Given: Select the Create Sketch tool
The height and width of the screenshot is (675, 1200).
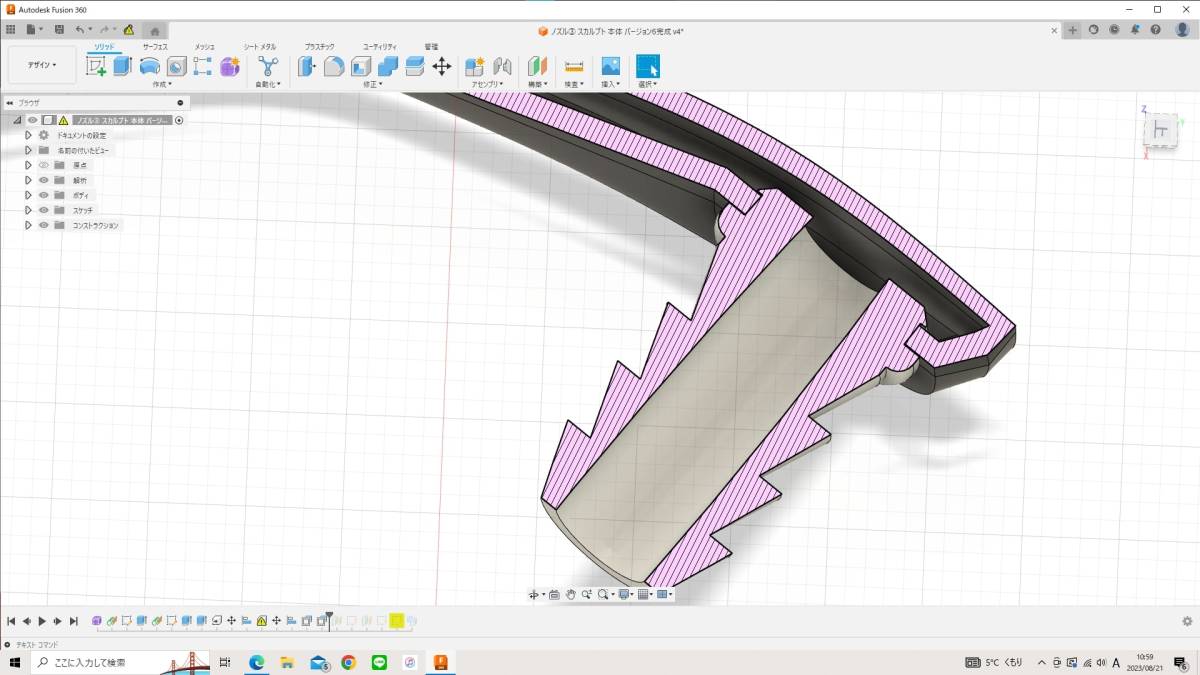Looking at the screenshot, I should click(96, 66).
